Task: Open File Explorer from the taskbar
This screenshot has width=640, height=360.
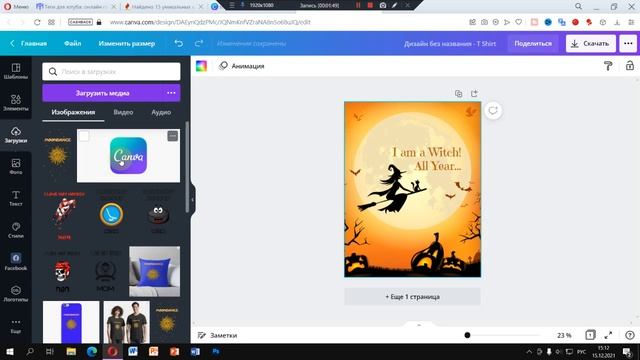Action: pyautogui.click(x=71, y=351)
